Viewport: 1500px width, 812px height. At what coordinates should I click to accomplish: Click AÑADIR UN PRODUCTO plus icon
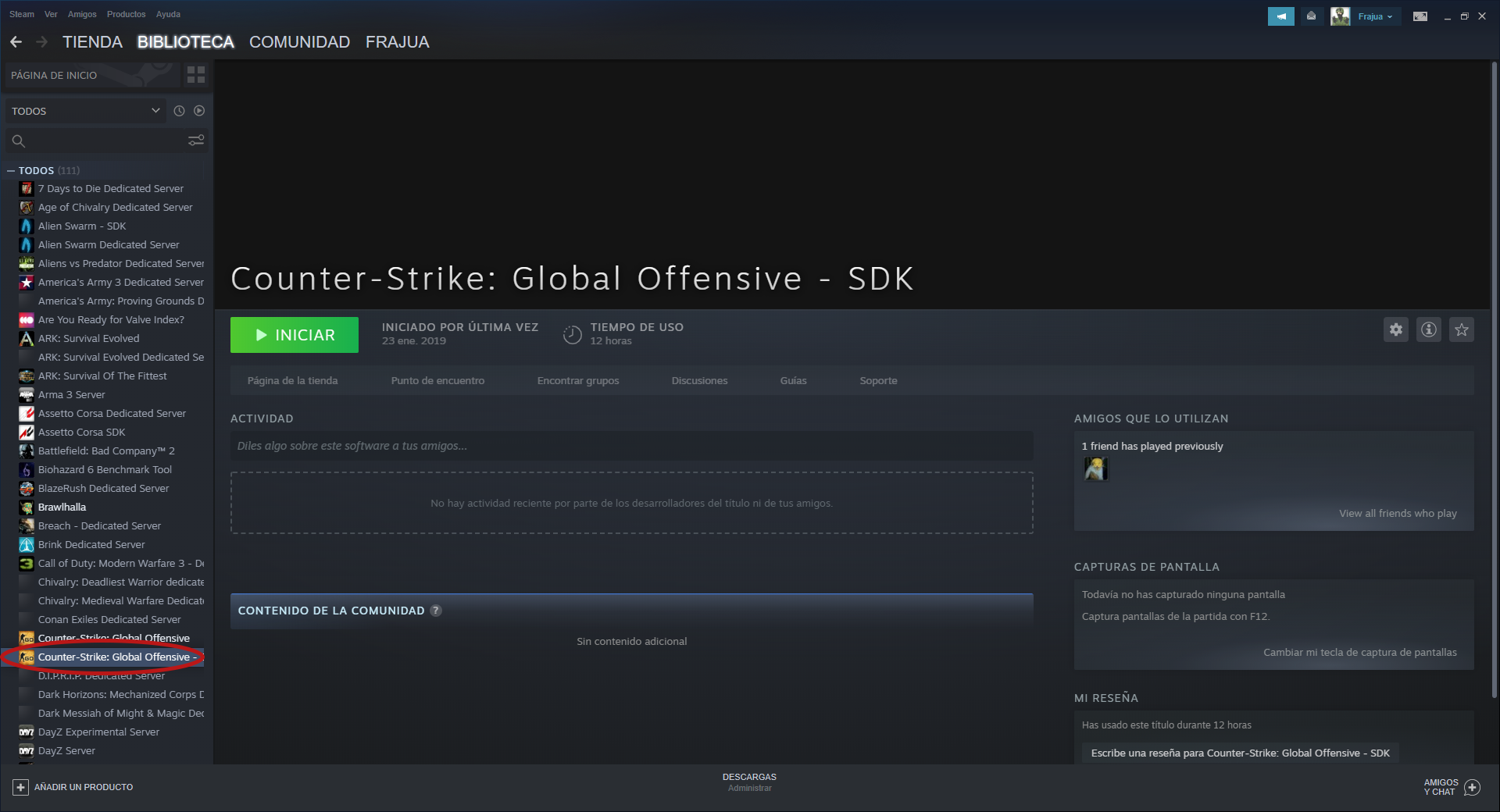click(21, 787)
